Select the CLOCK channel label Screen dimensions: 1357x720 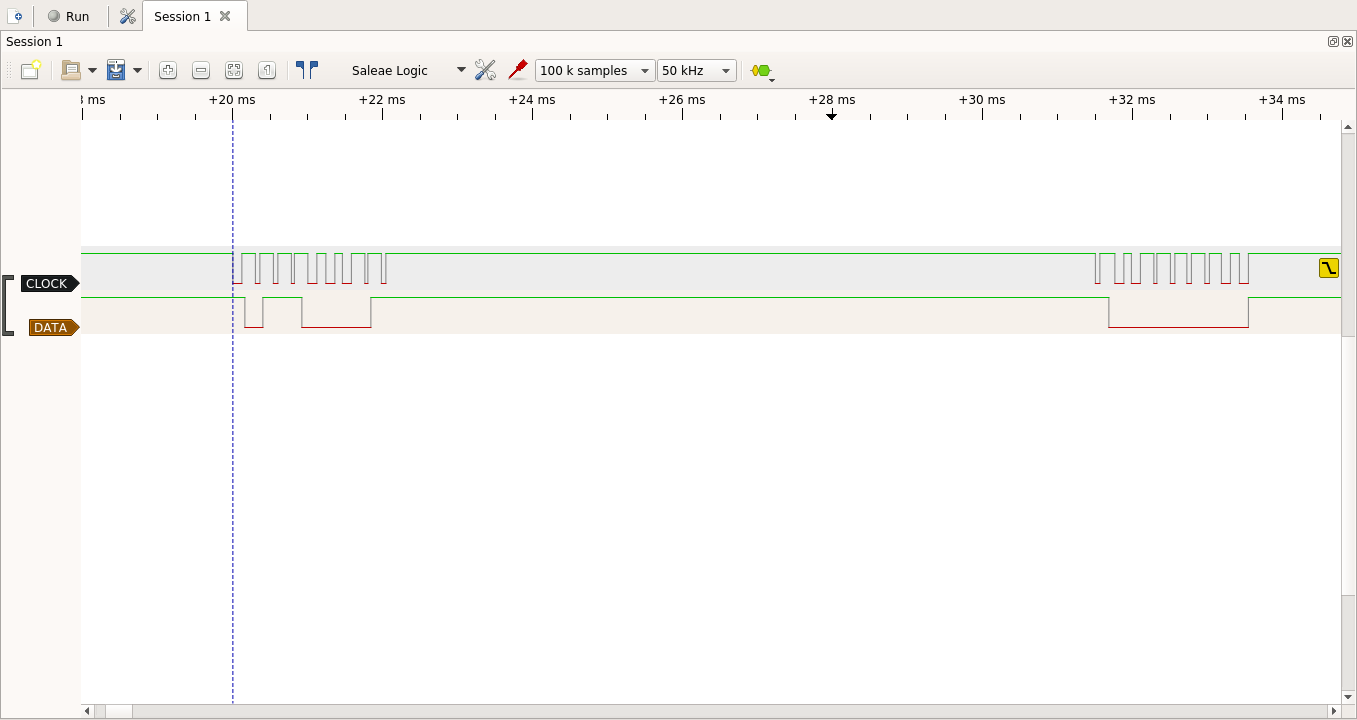[47, 283]
